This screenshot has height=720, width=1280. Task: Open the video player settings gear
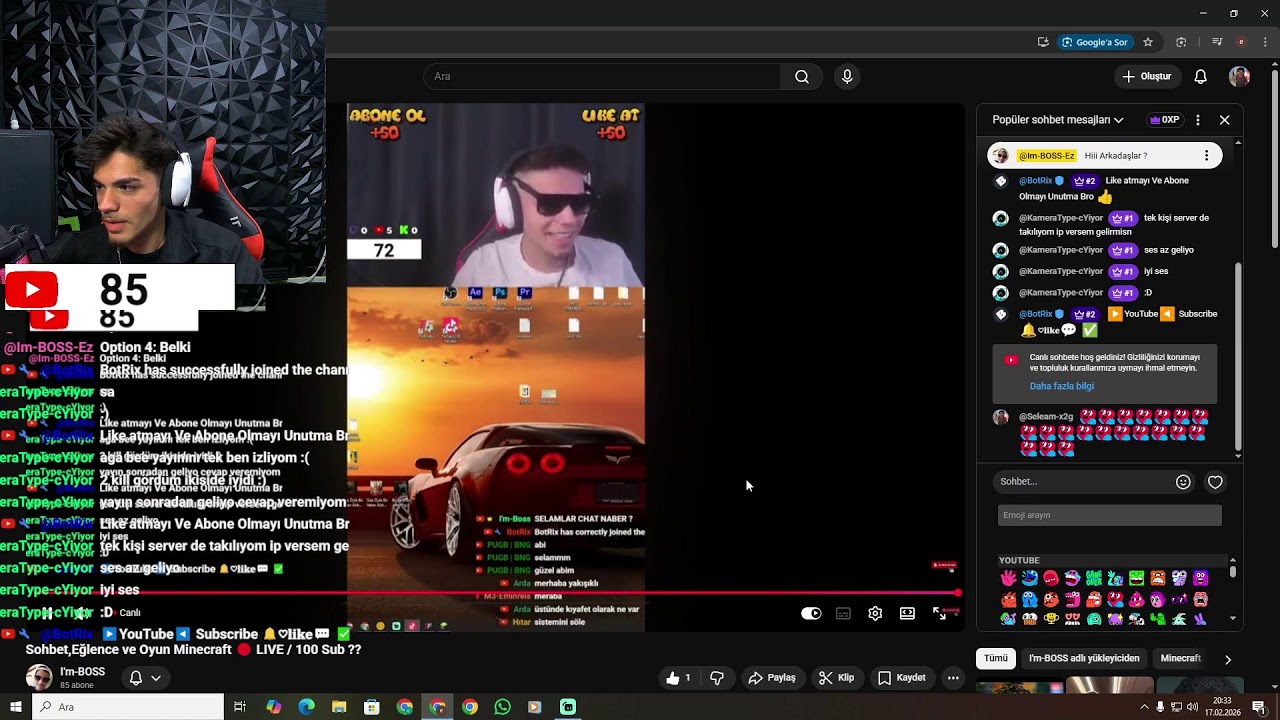tap(875, 614)
